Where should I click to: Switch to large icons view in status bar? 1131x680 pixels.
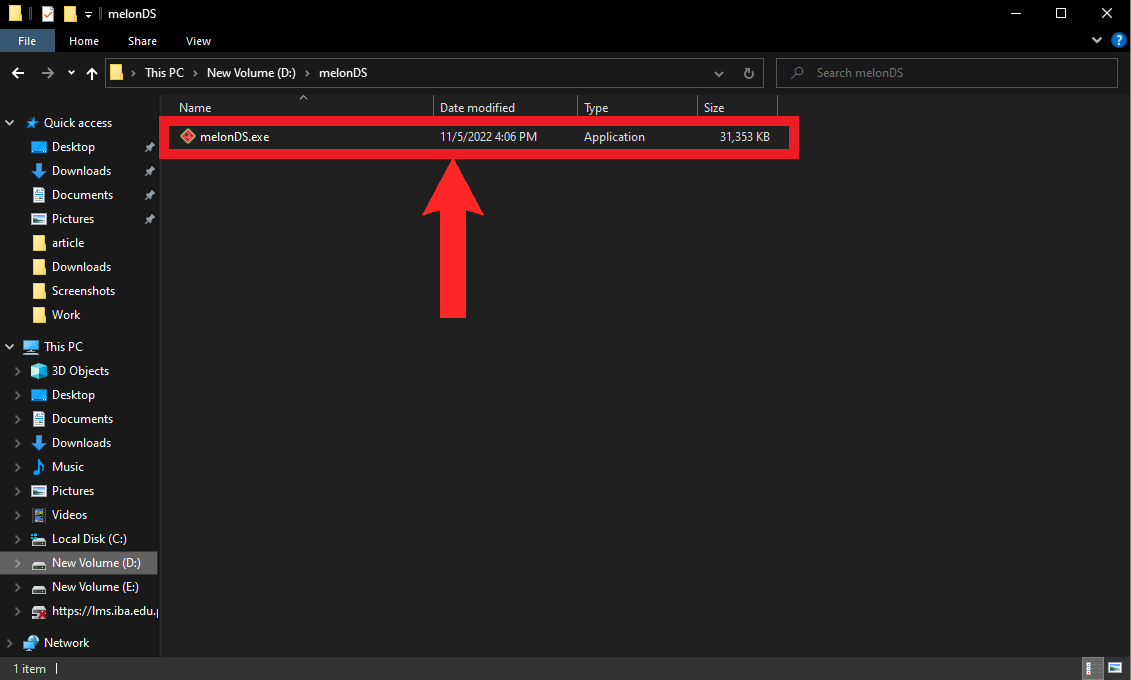[x=1115, y=668]
